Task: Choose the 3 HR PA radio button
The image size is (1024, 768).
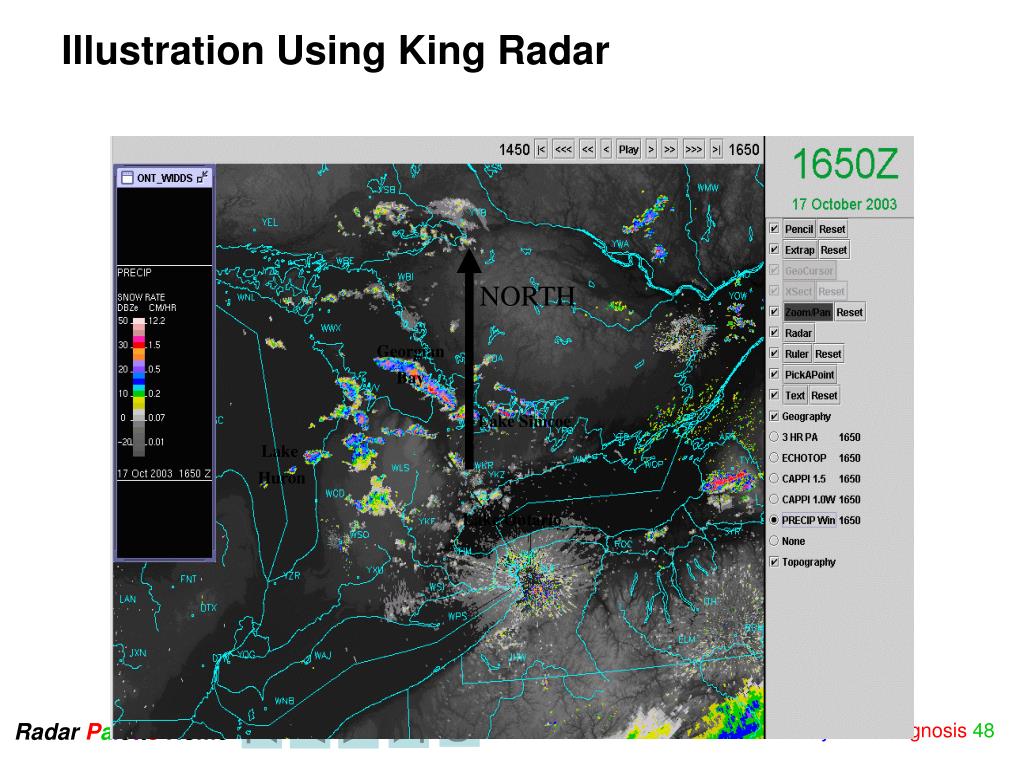Action: 774,437
